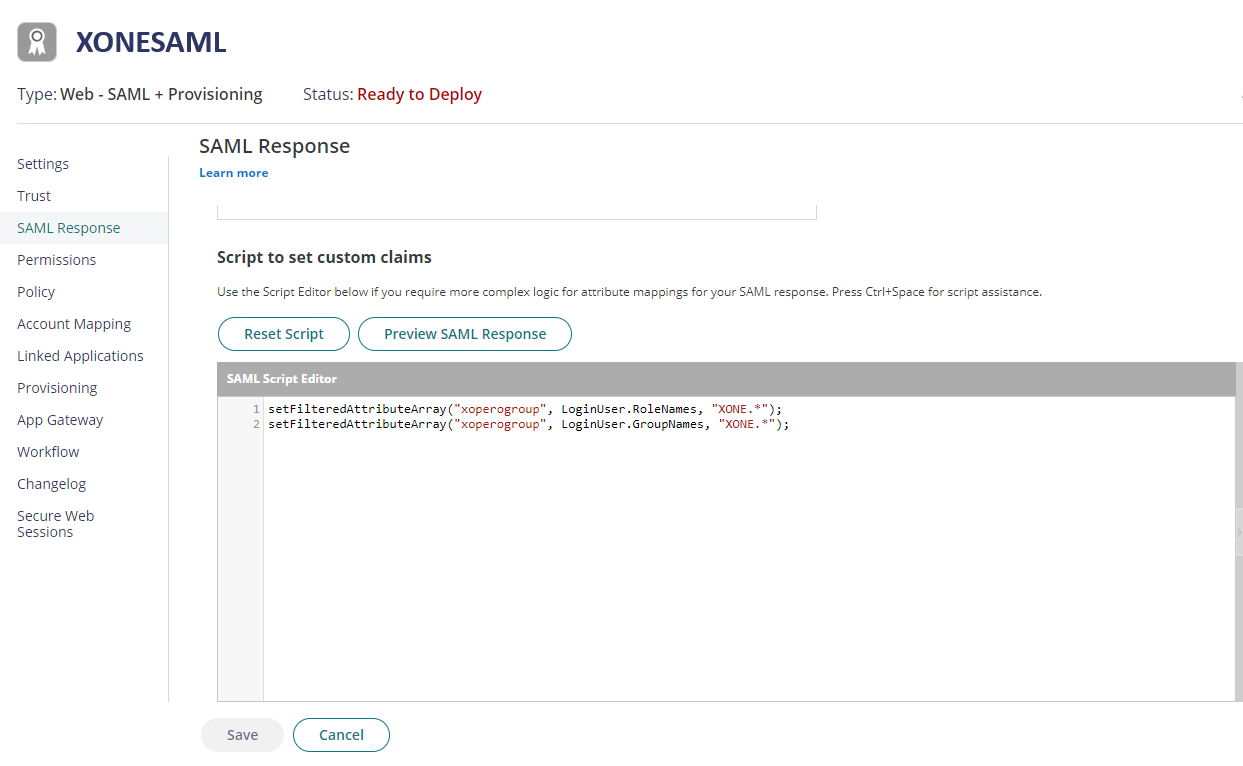Open the Settings section

pos(43,164)
